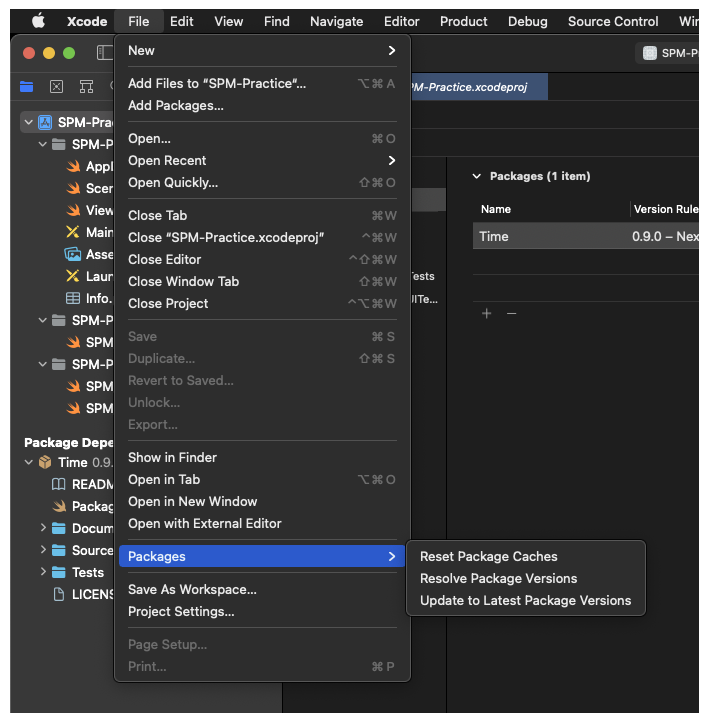Select the Time package table row
The image size is (710, 726).
(x=585, y=236)
